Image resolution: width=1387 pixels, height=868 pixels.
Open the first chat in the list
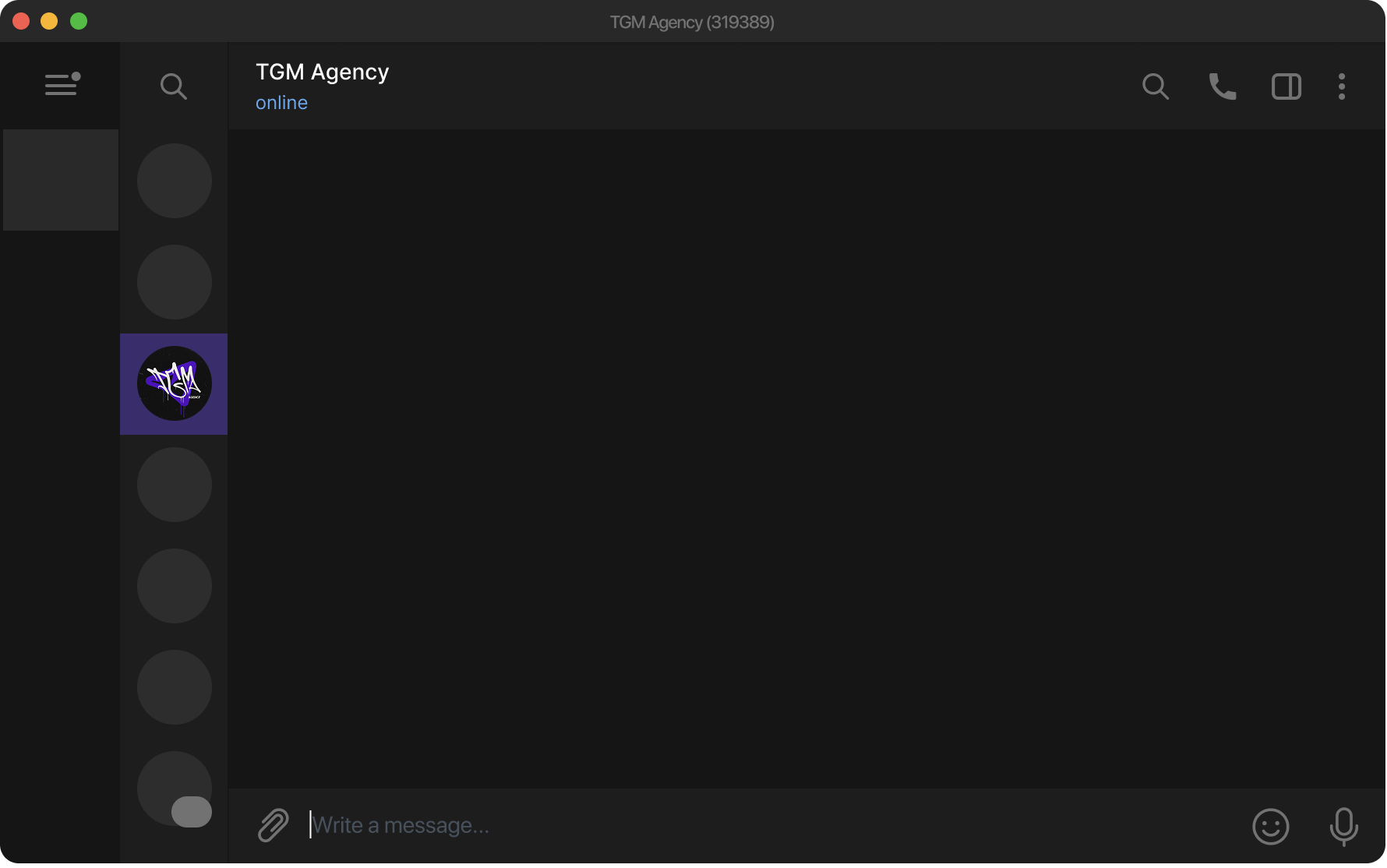(175, 181)
